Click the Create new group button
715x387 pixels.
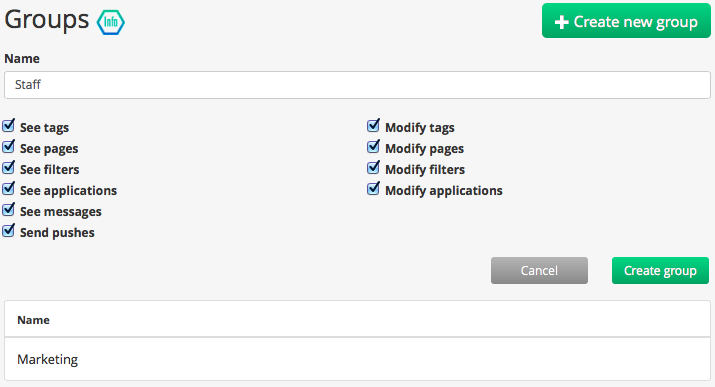pos(626,21)
